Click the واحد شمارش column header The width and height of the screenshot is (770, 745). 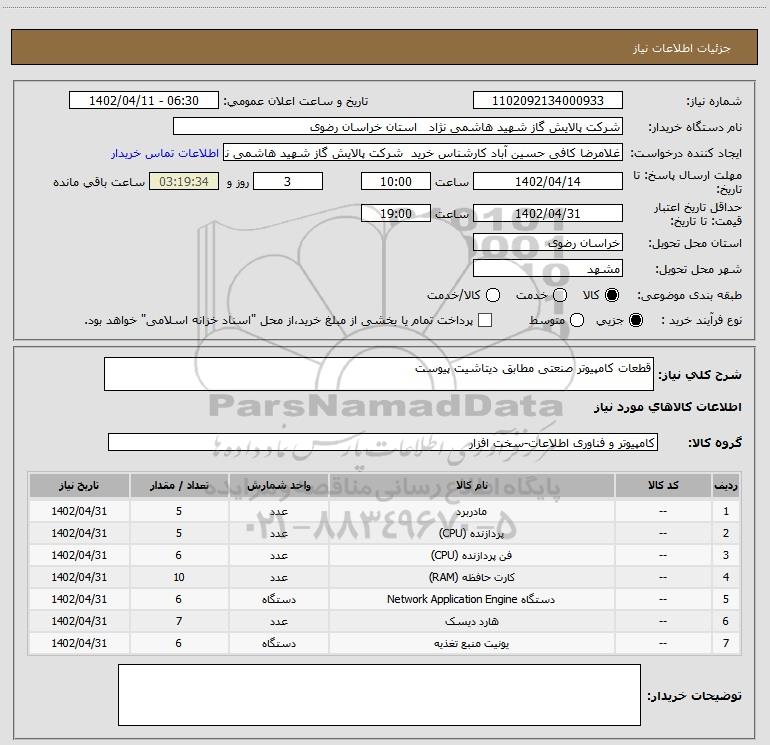pos(278,486)
